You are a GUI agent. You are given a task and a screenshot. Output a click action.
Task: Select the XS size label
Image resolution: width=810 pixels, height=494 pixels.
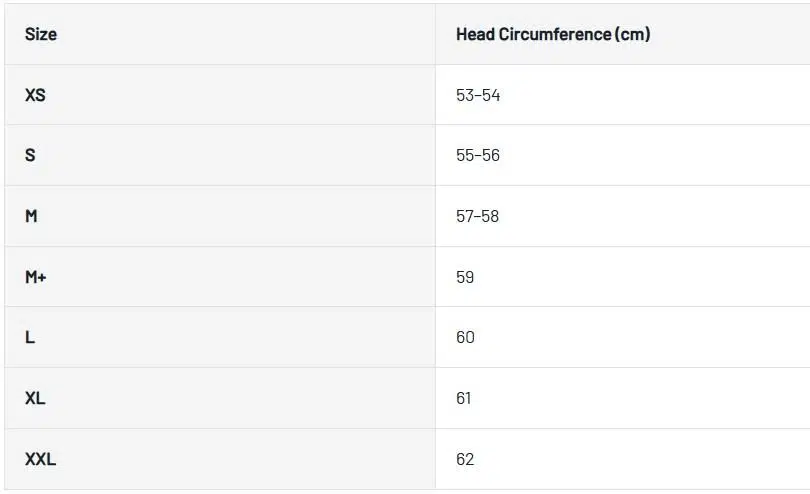35,95
